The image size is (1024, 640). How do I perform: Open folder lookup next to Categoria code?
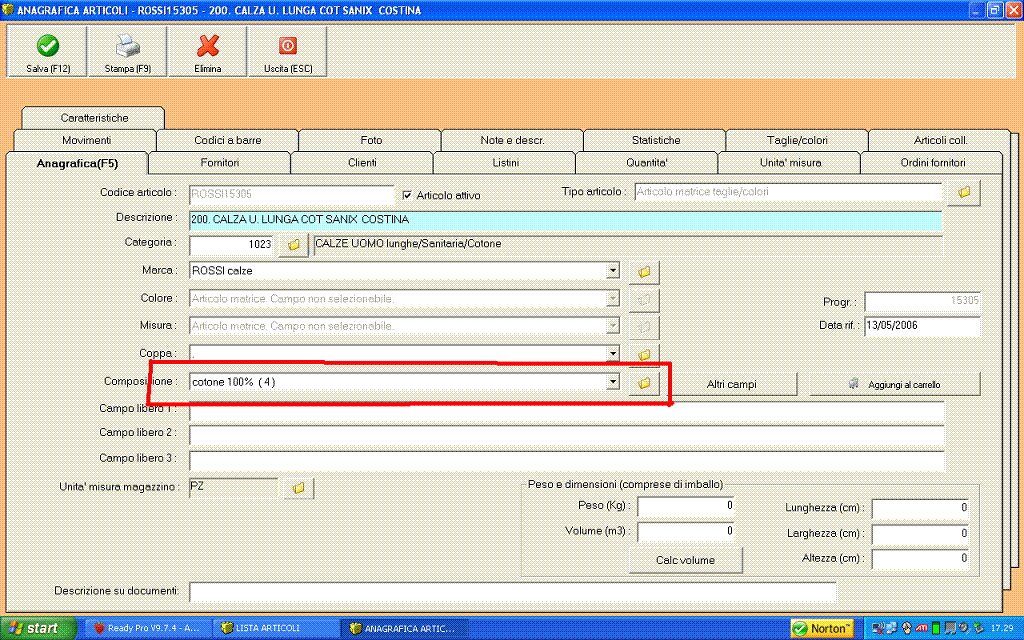coord(293,246)
